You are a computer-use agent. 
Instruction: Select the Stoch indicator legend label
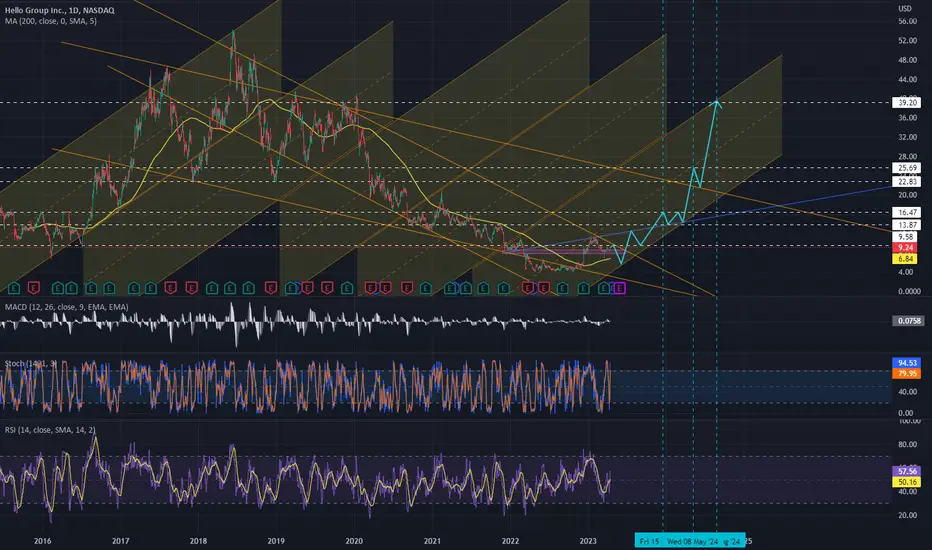[31, 363]
